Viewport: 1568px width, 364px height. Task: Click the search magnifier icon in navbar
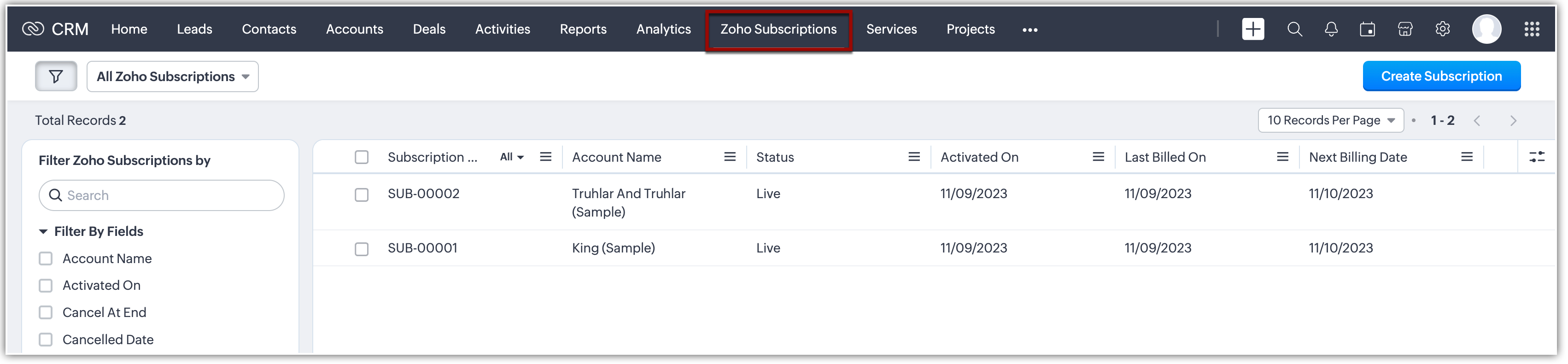(1294, 29)
